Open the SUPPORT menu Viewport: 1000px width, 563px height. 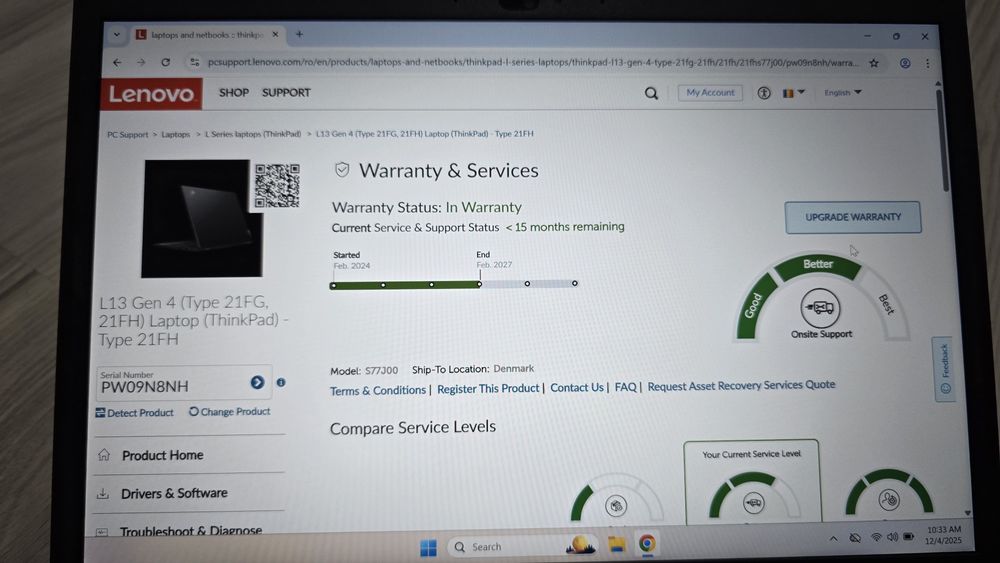point(286,92)
